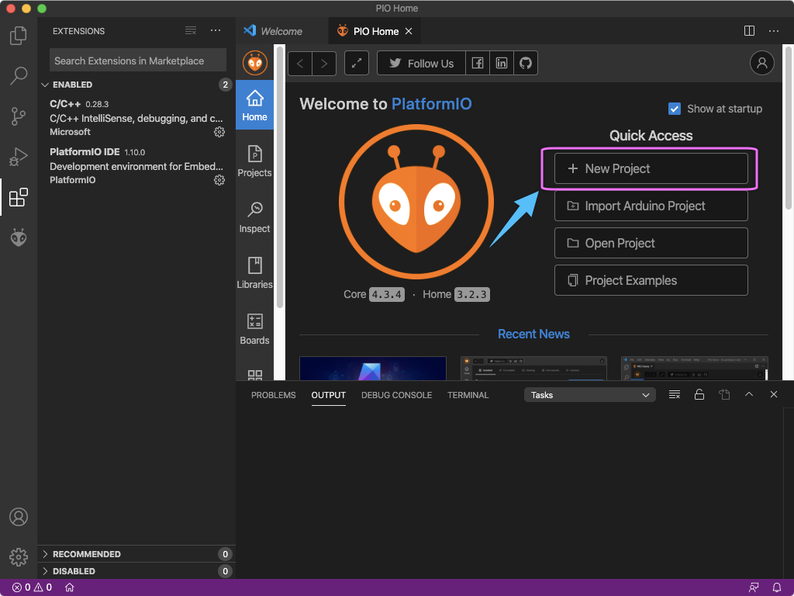Open the Run and Debug view
The image size is (794, 596).
click(x=18, y=157)
